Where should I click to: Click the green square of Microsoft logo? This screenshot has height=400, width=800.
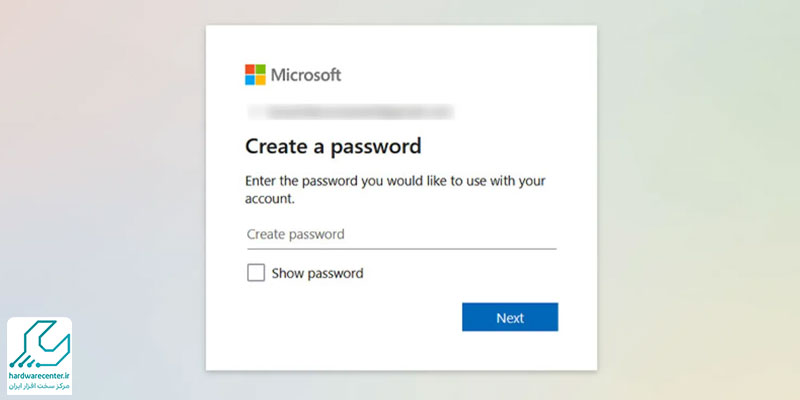[261, 69]
